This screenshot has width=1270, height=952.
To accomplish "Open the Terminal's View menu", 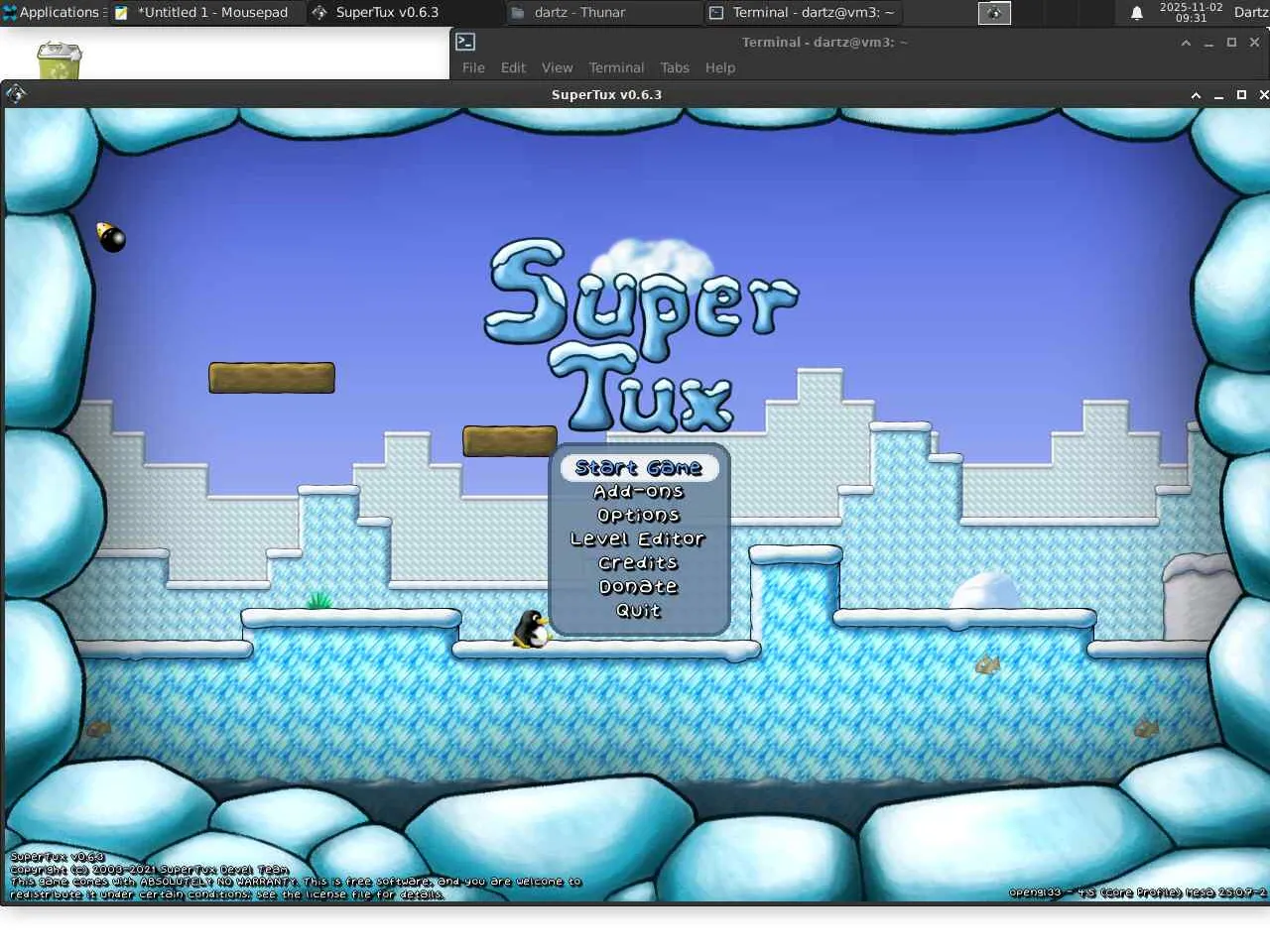I will 557,67.
